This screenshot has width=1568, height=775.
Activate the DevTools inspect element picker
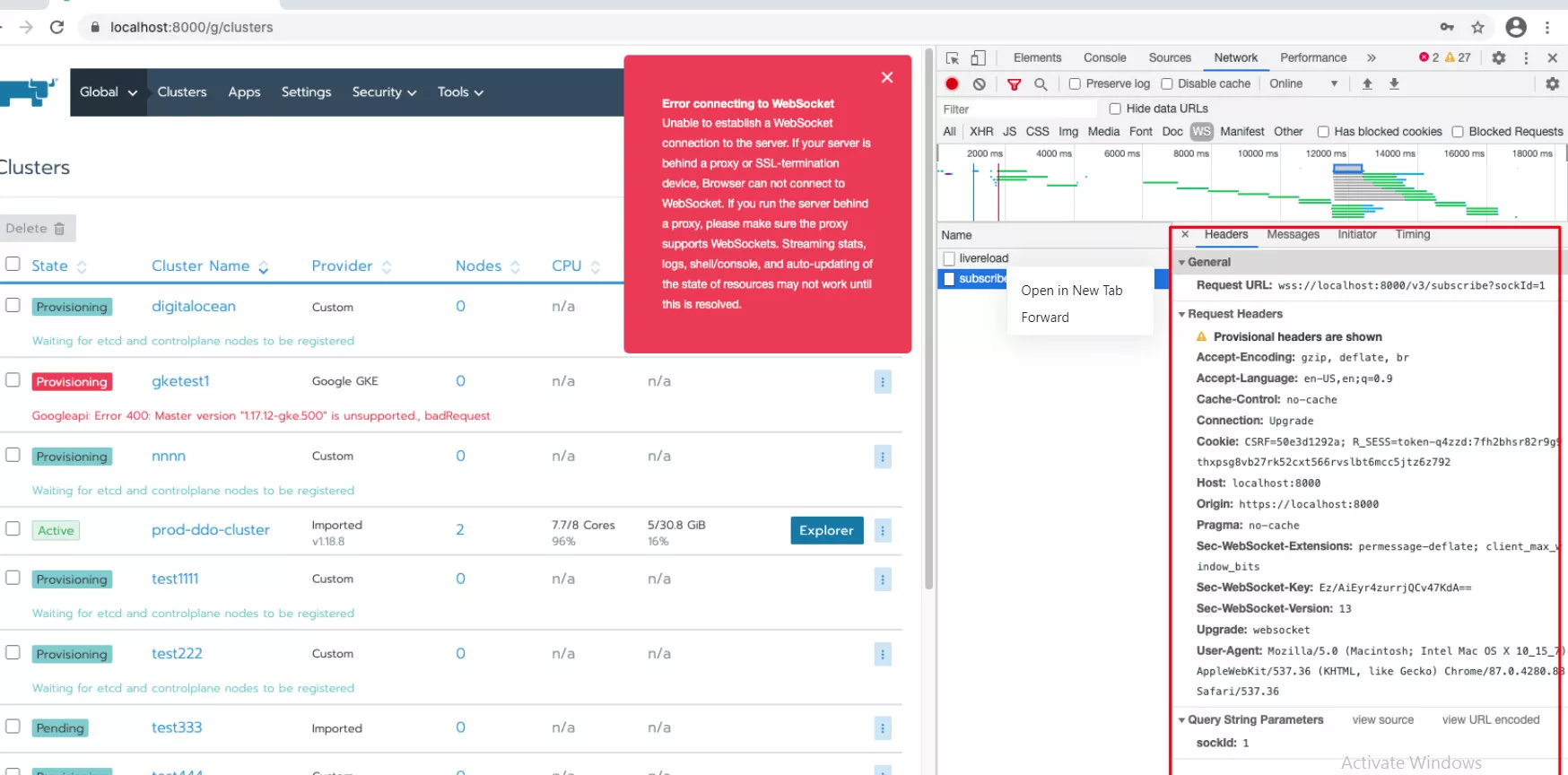[x=953, y=57]
